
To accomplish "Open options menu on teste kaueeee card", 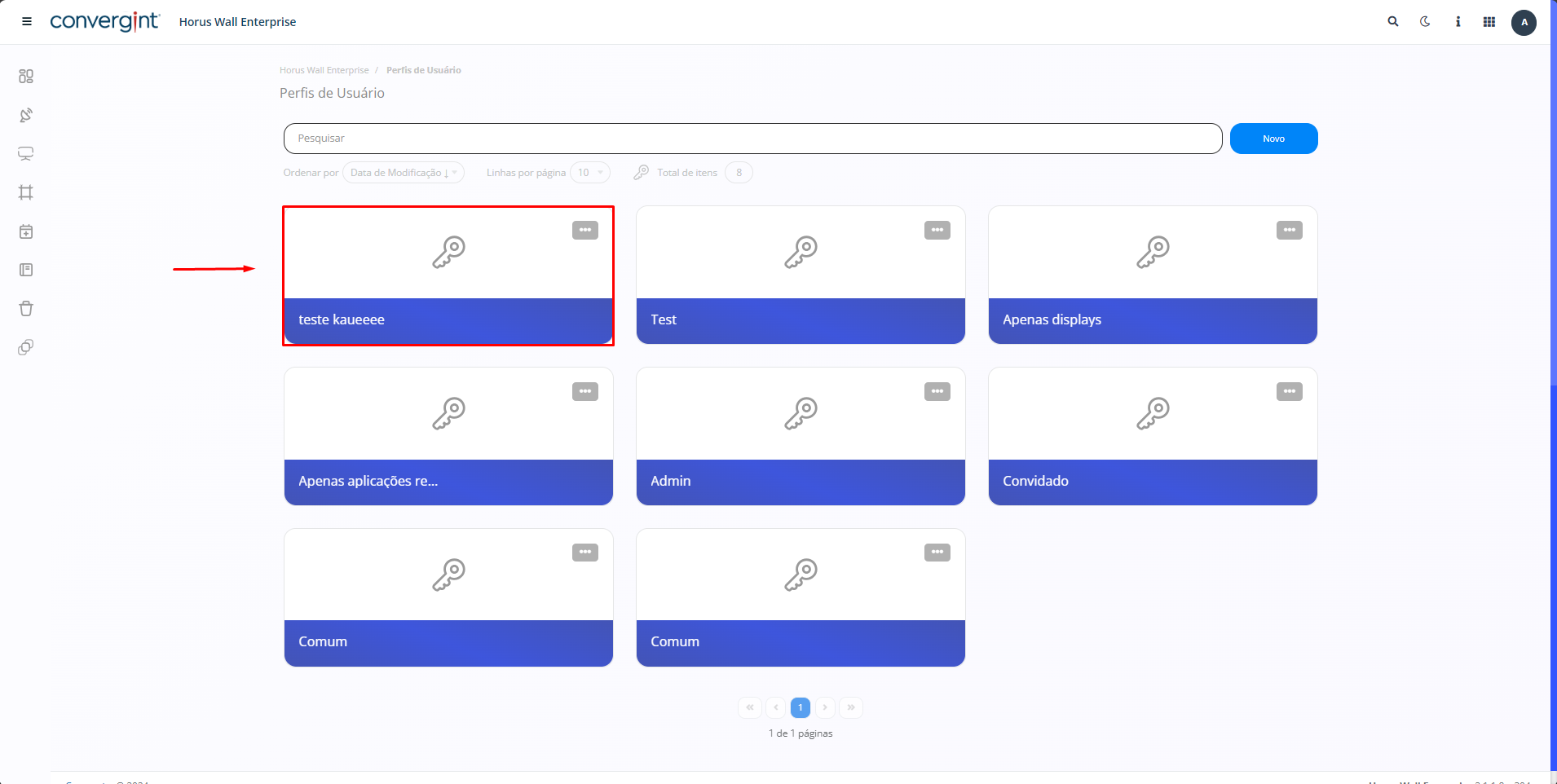I will point(585,231).
